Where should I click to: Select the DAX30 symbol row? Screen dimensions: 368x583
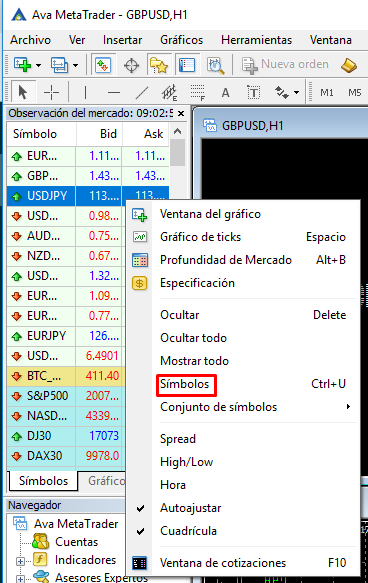tap(67, 456)
